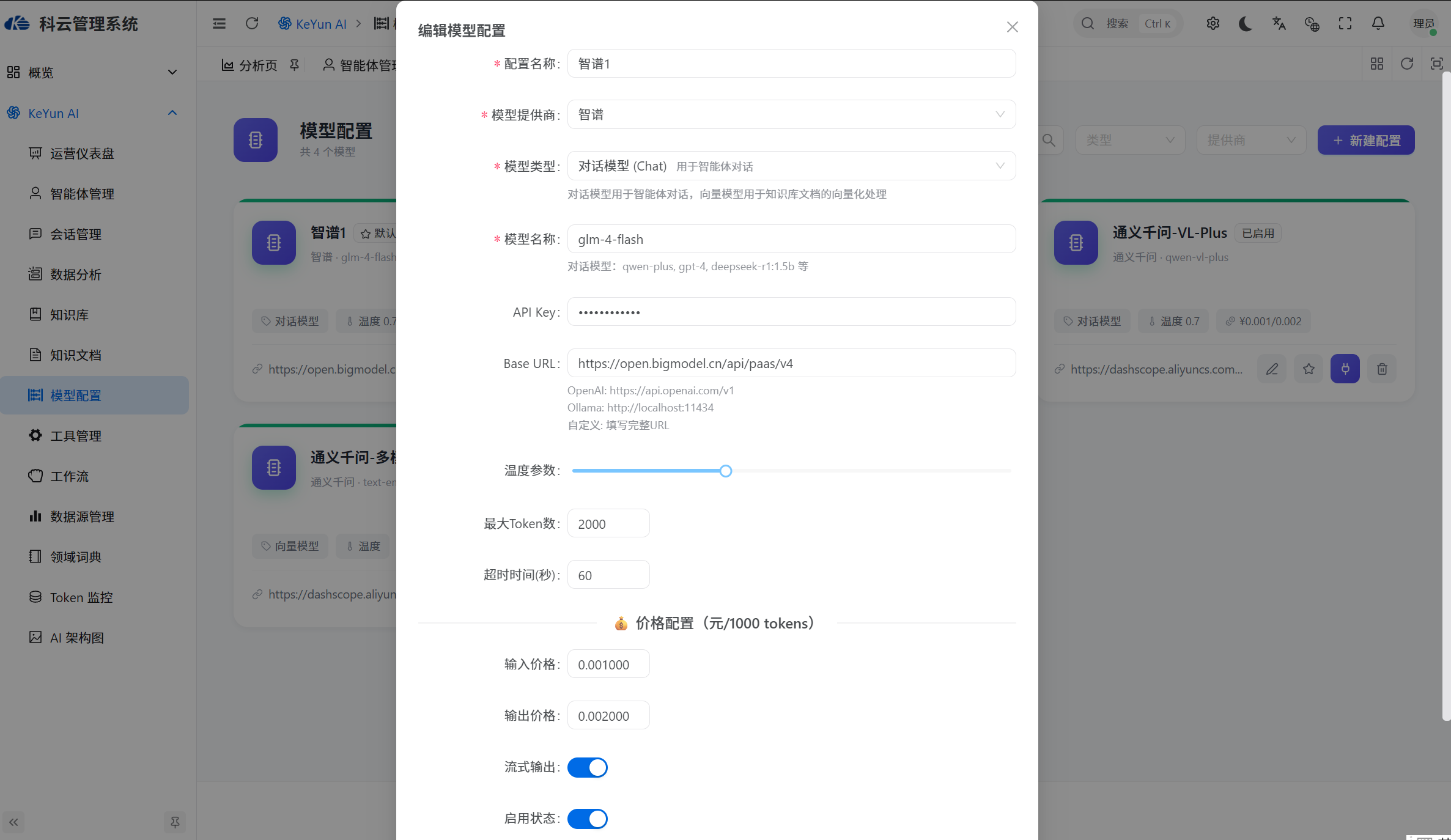Screen dimensions: 1451x840
Task: Switch to dark mode with the moon icon
Action: [1246, 23]
